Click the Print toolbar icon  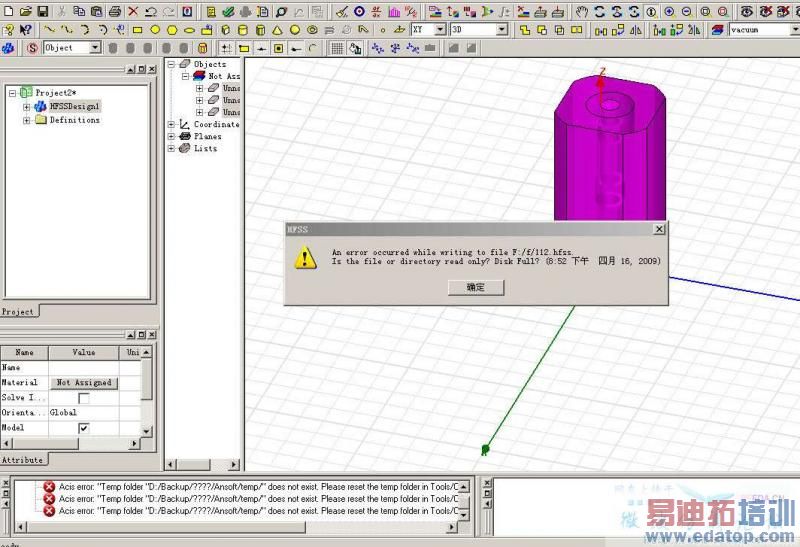[114, 12]
